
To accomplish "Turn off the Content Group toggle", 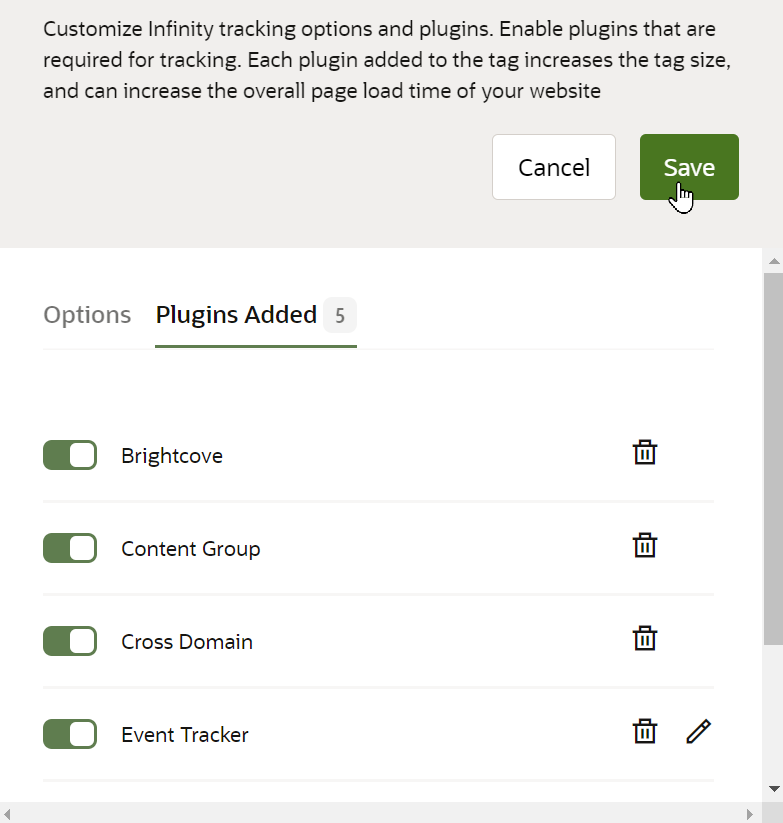I will pos(70,548).
